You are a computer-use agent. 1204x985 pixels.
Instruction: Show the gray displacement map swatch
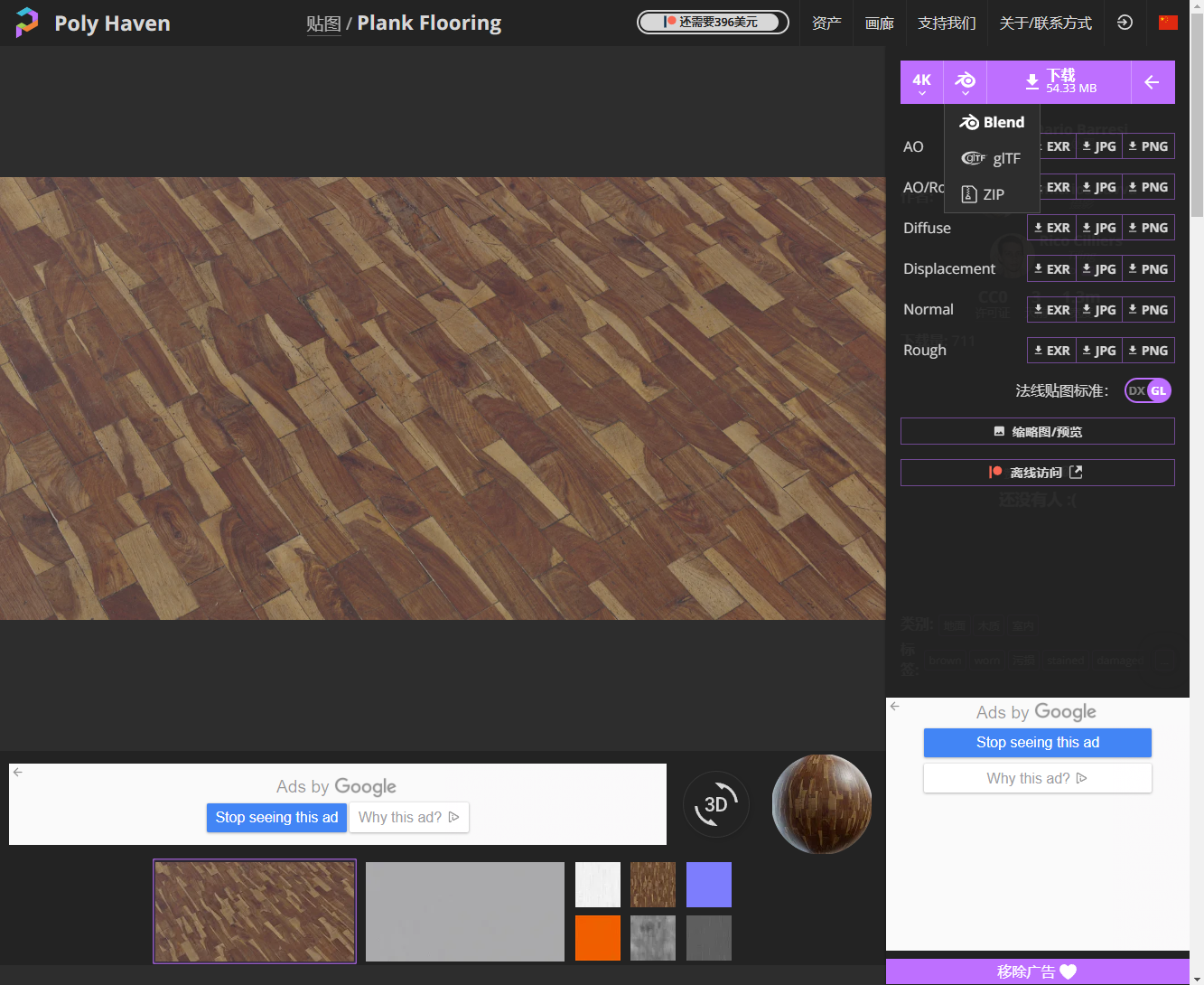tap(653, 938)
